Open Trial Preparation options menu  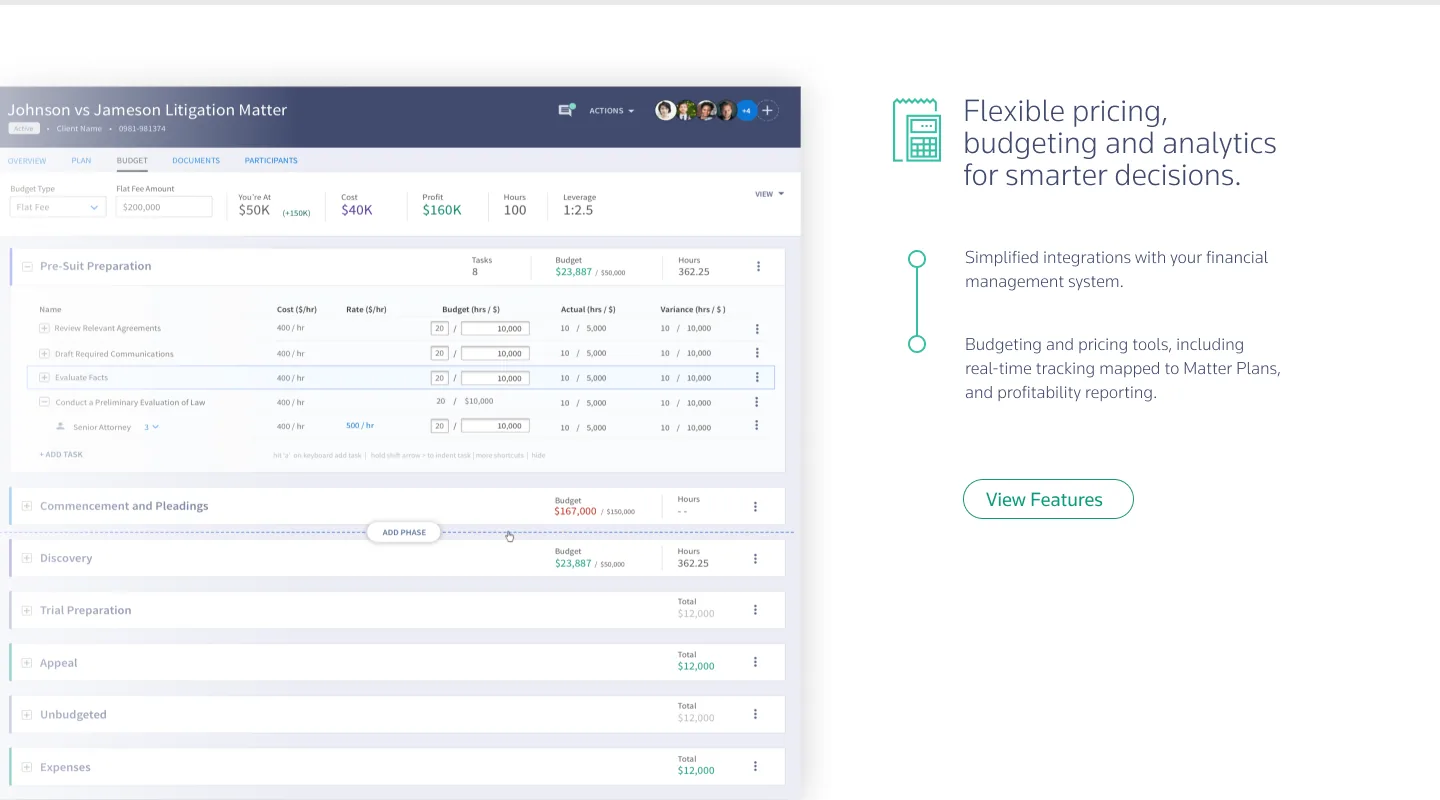pyautogui.click(x=755, y=610)
